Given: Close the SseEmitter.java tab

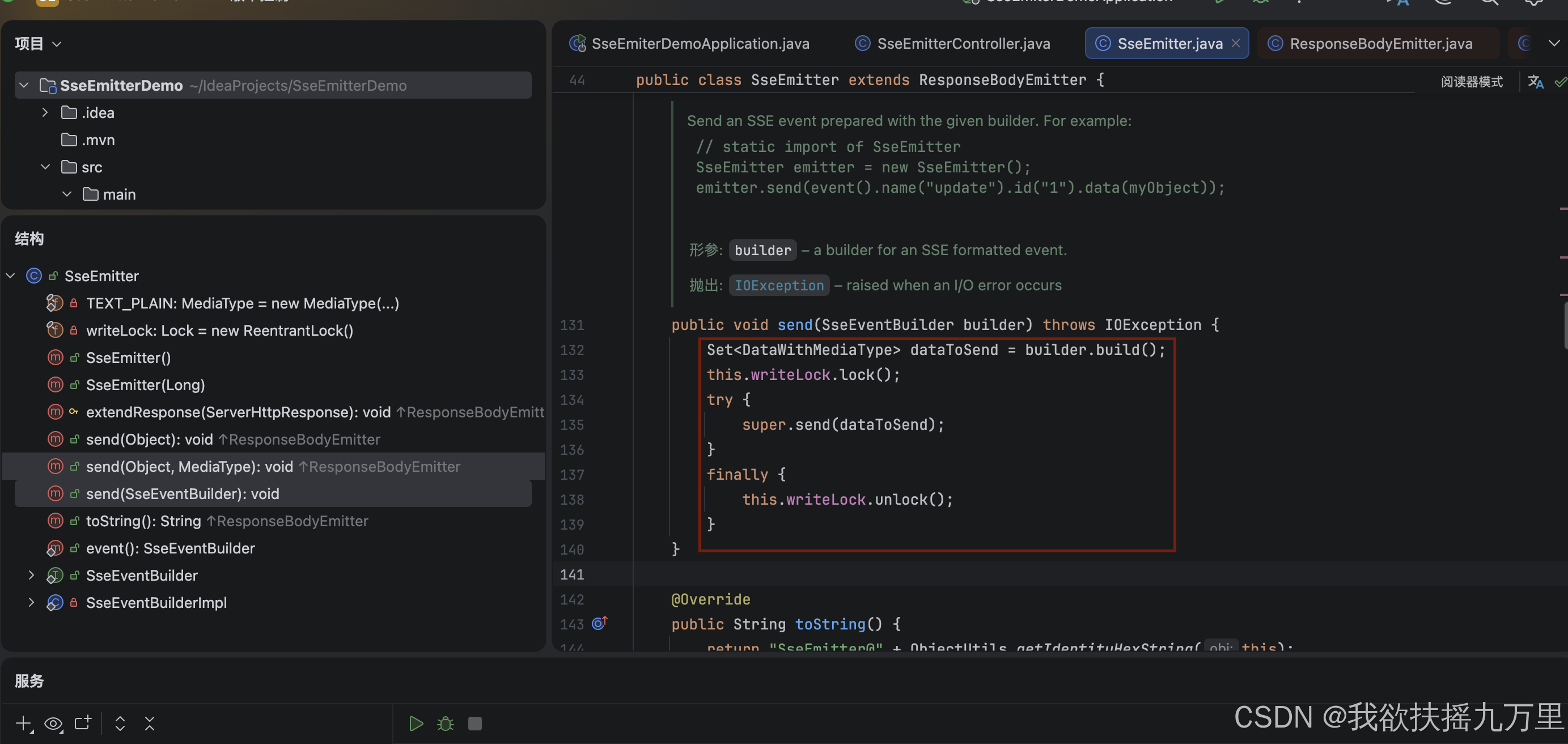Looking at the screenshot, I should point(1236,44).
